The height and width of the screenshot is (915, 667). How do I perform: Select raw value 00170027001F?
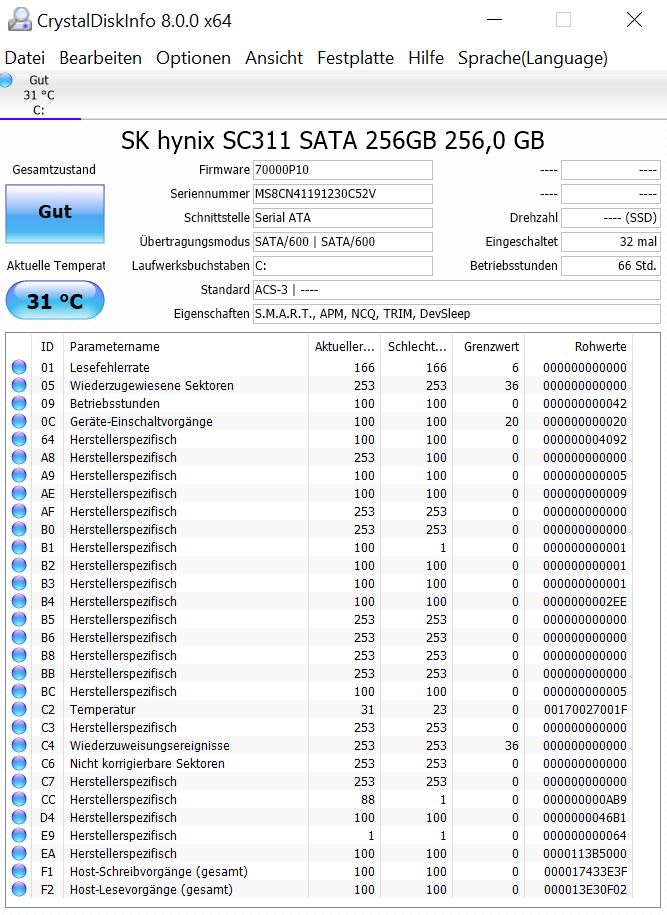[585, 710]
